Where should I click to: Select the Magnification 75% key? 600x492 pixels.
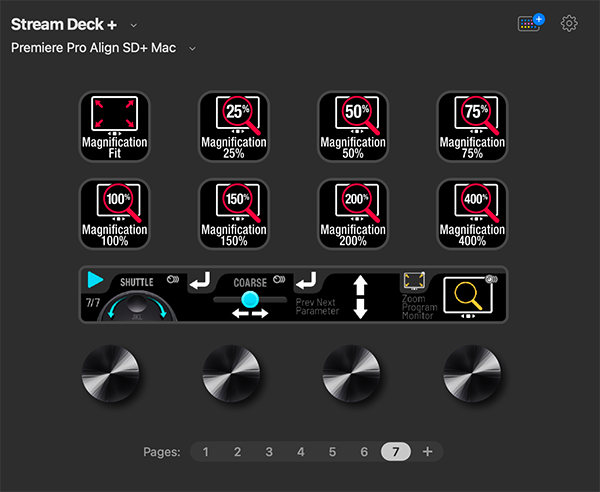[472, 127]
